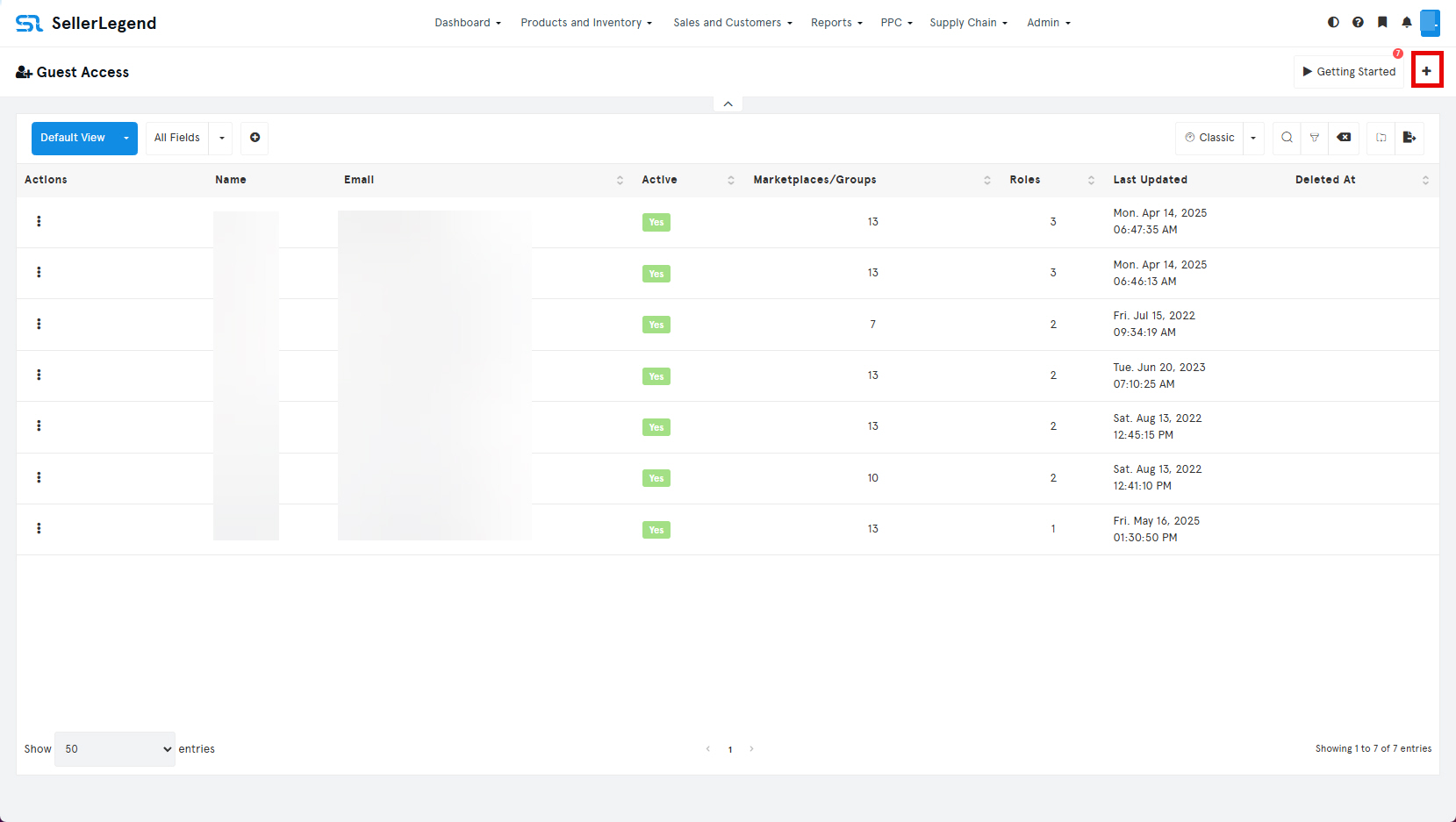The height and width of the screenshot is (822, 1456).
Task: Open Sales and Customers menu
Action: 733,23
